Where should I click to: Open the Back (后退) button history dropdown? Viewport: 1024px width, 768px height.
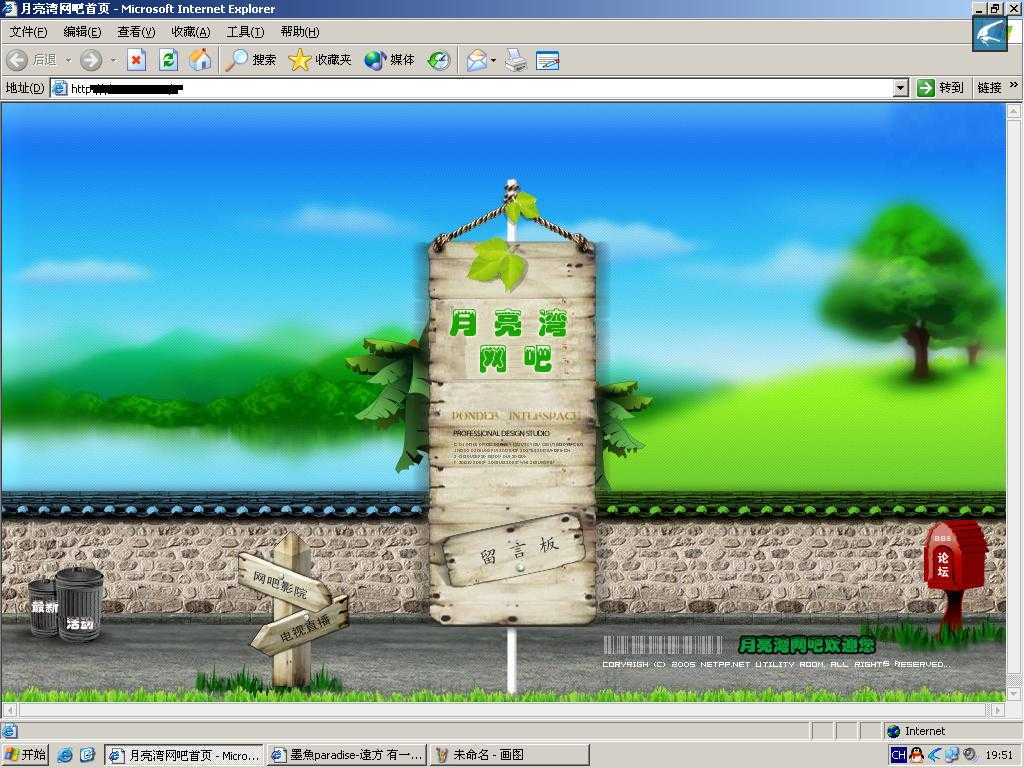tap(68, 60)
